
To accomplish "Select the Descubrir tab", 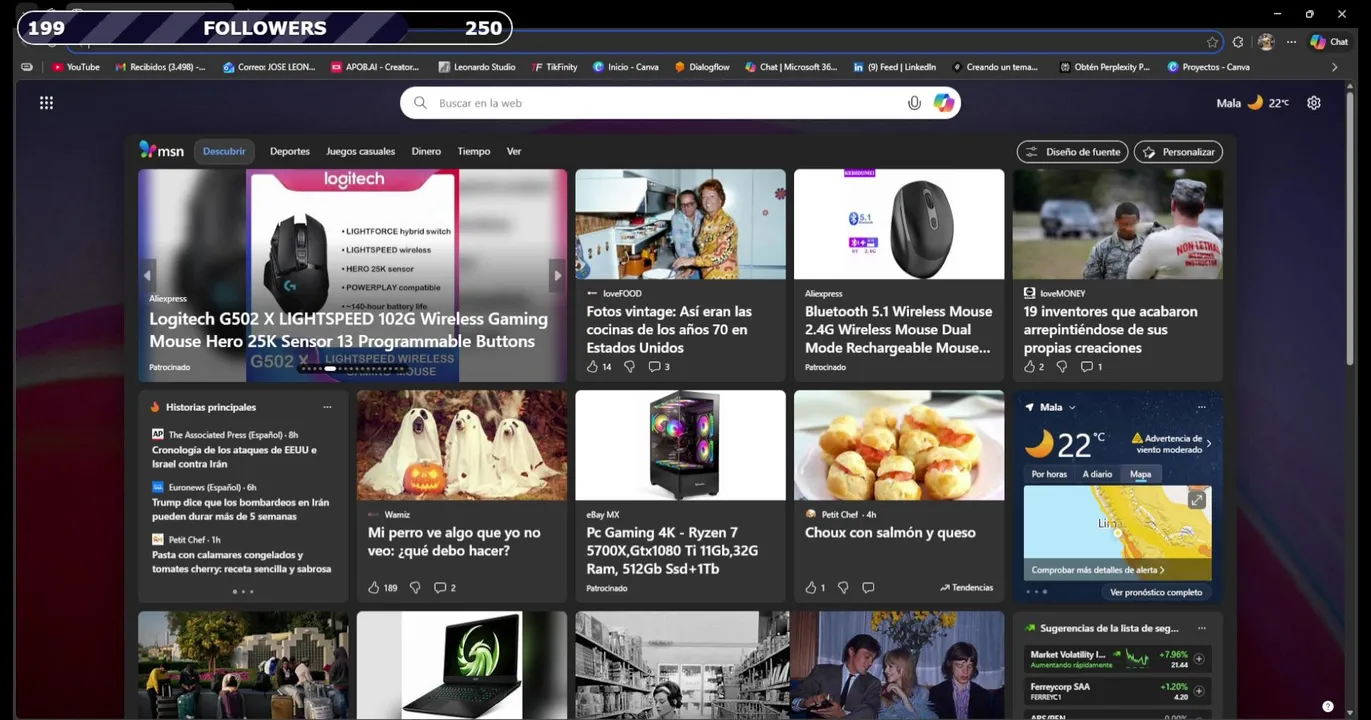I will coord(224,151).
